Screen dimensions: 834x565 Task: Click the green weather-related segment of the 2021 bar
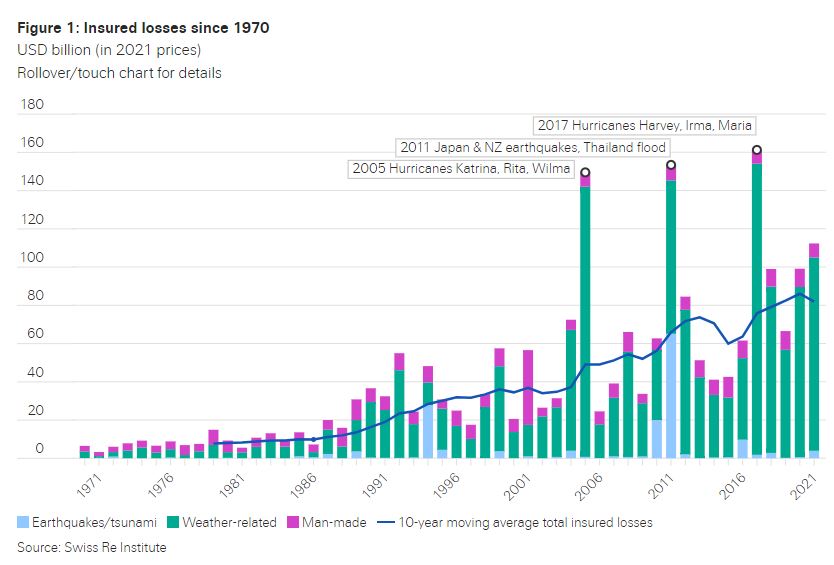point(814,350)
